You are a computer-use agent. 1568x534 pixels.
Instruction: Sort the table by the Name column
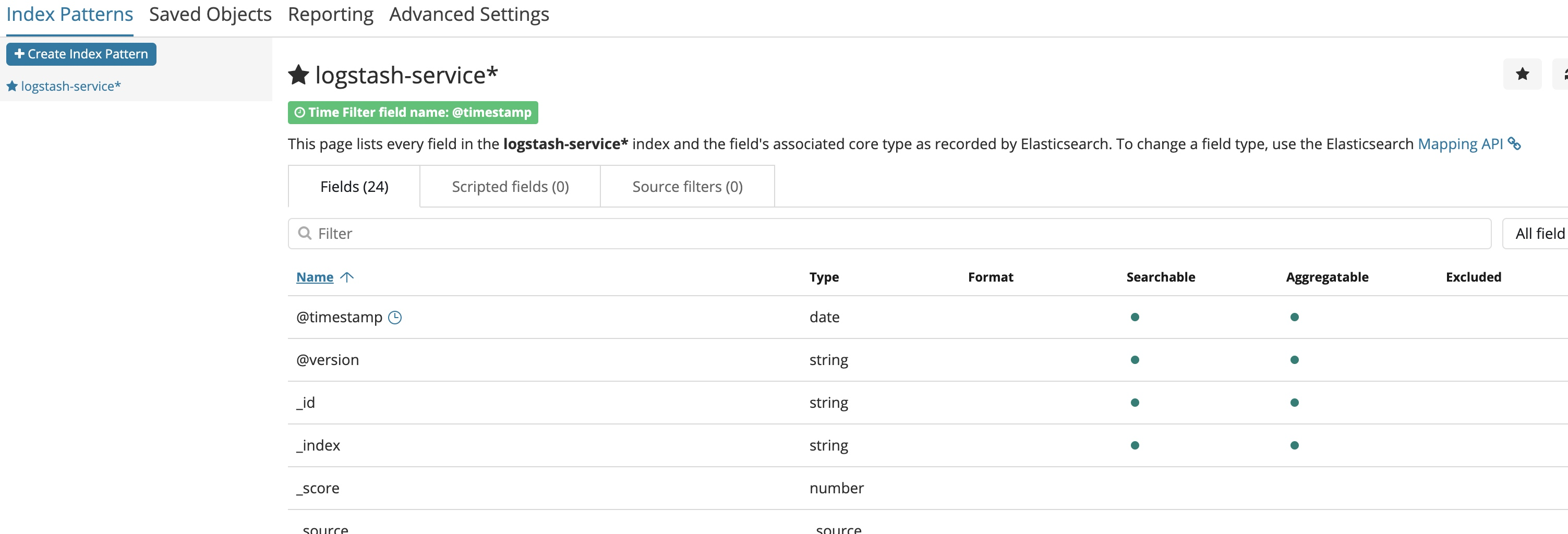coord(315,277)
